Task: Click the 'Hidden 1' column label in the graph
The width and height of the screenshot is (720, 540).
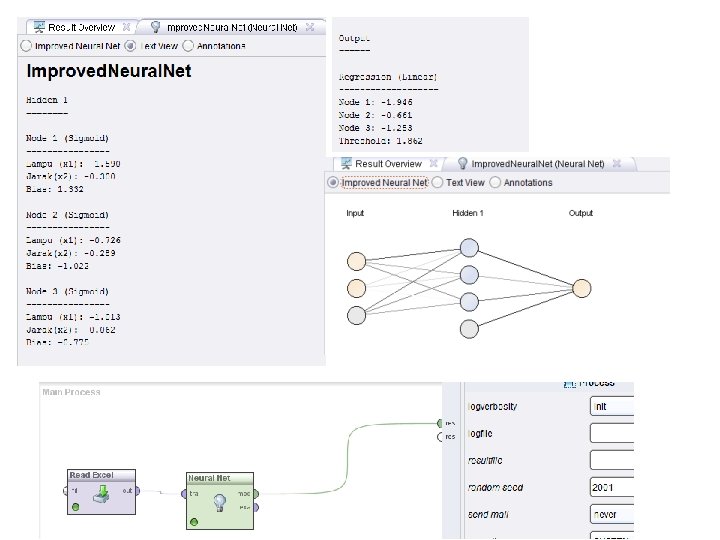Action: point(468,213)
